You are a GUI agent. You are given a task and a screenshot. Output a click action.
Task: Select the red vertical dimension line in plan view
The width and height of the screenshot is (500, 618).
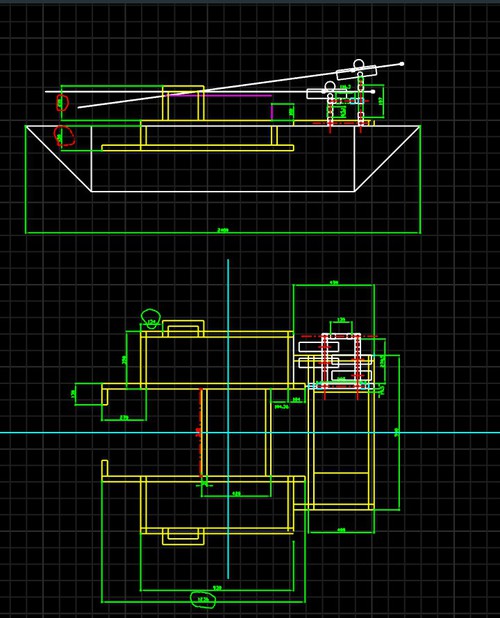201,432
